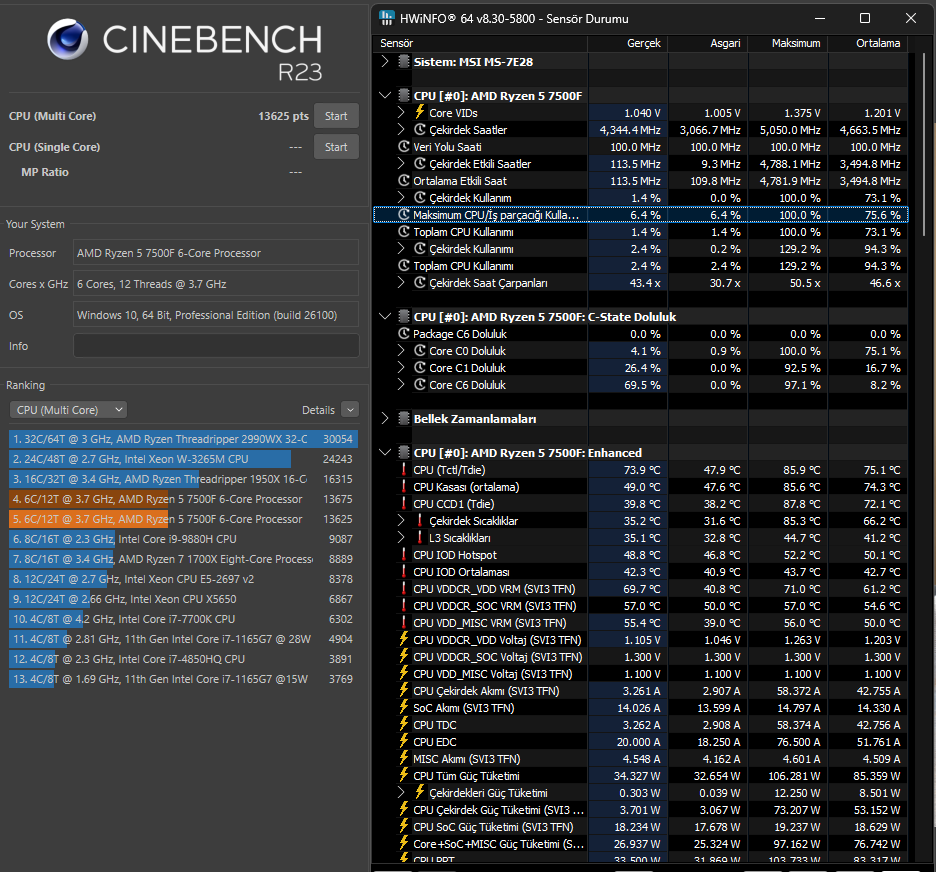The height and width of the screenshot is (872, 936).
Task: Click lightning icon of CPU Tüm Güç Tüketimi
Action: coord(404,775)
